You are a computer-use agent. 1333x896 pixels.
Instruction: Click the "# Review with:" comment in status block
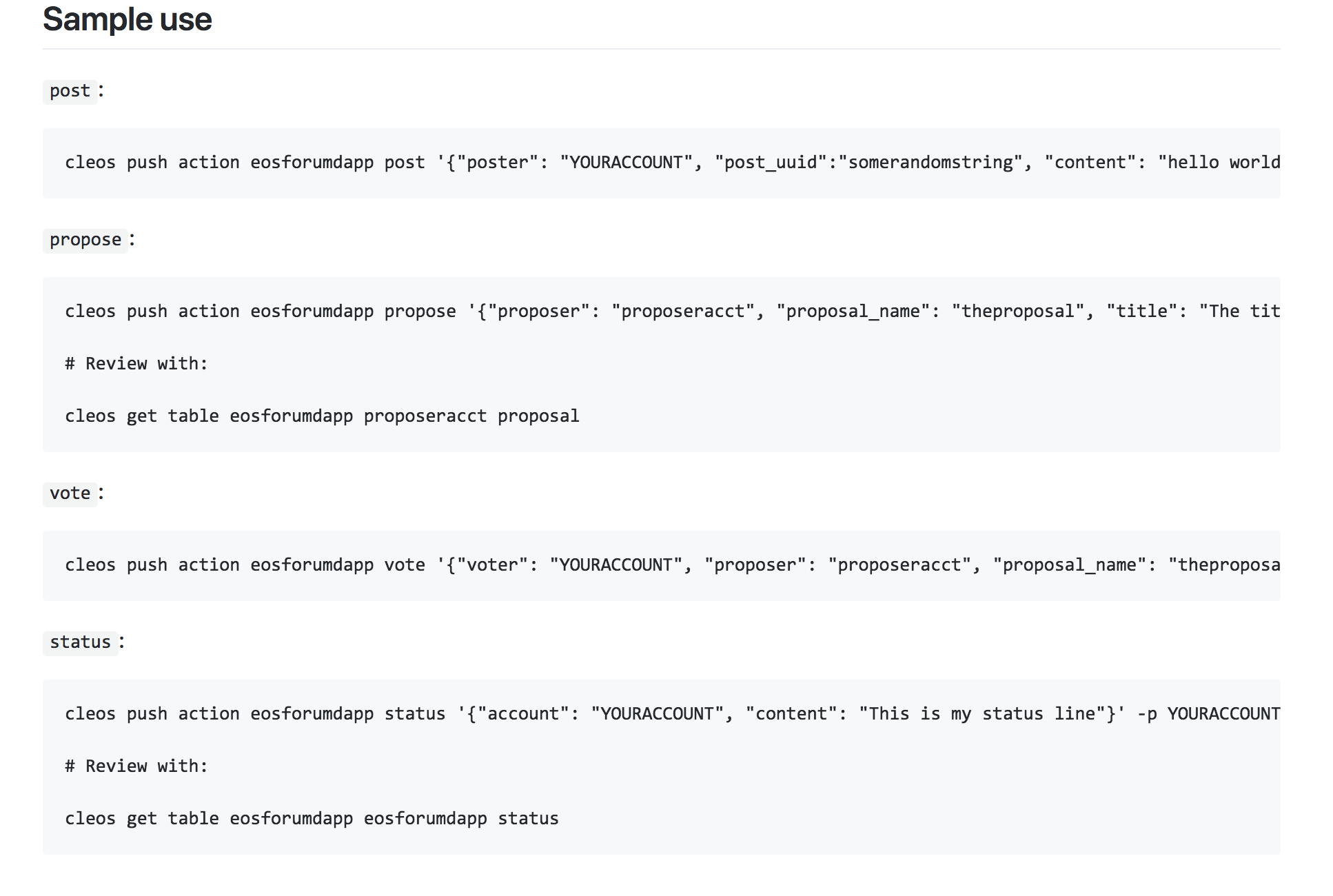(136, 766)
